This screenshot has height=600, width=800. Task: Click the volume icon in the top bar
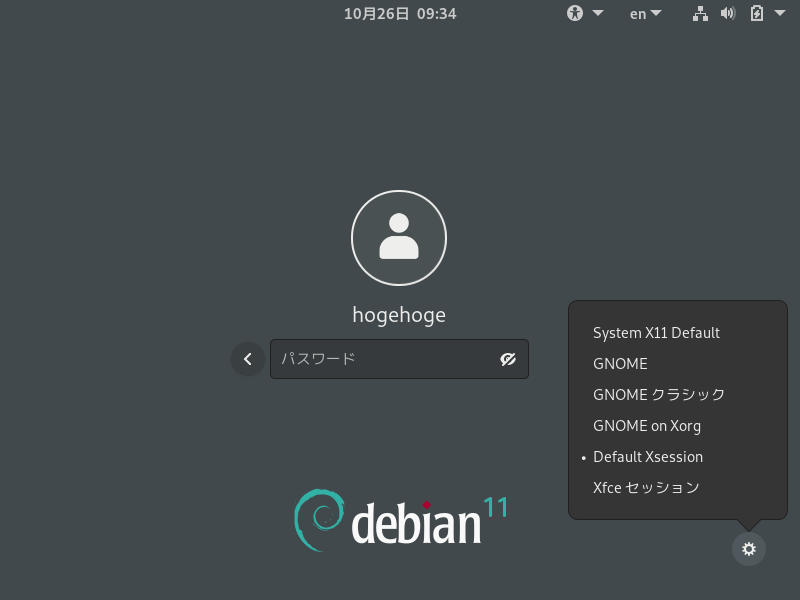pos(728,13)
